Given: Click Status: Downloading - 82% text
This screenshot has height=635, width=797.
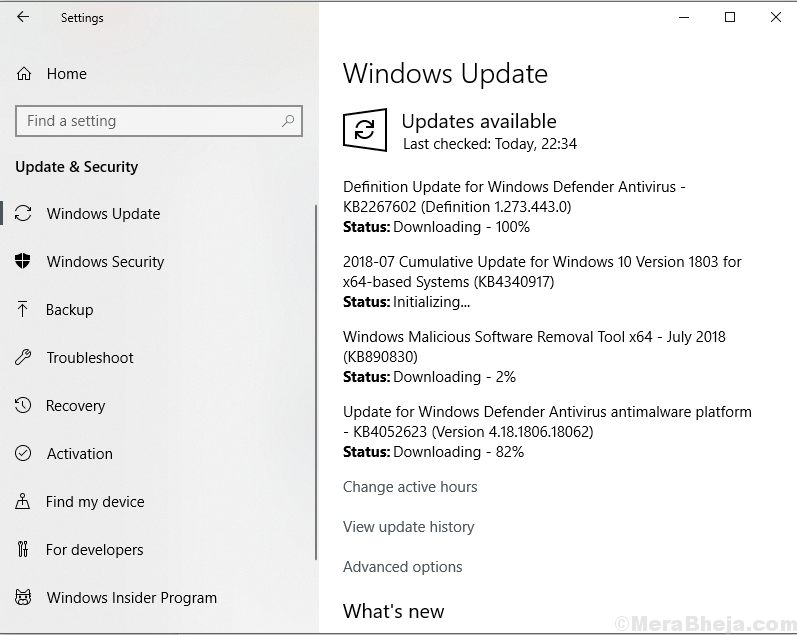Looking at the screenshot, I should tap(434, 452).
